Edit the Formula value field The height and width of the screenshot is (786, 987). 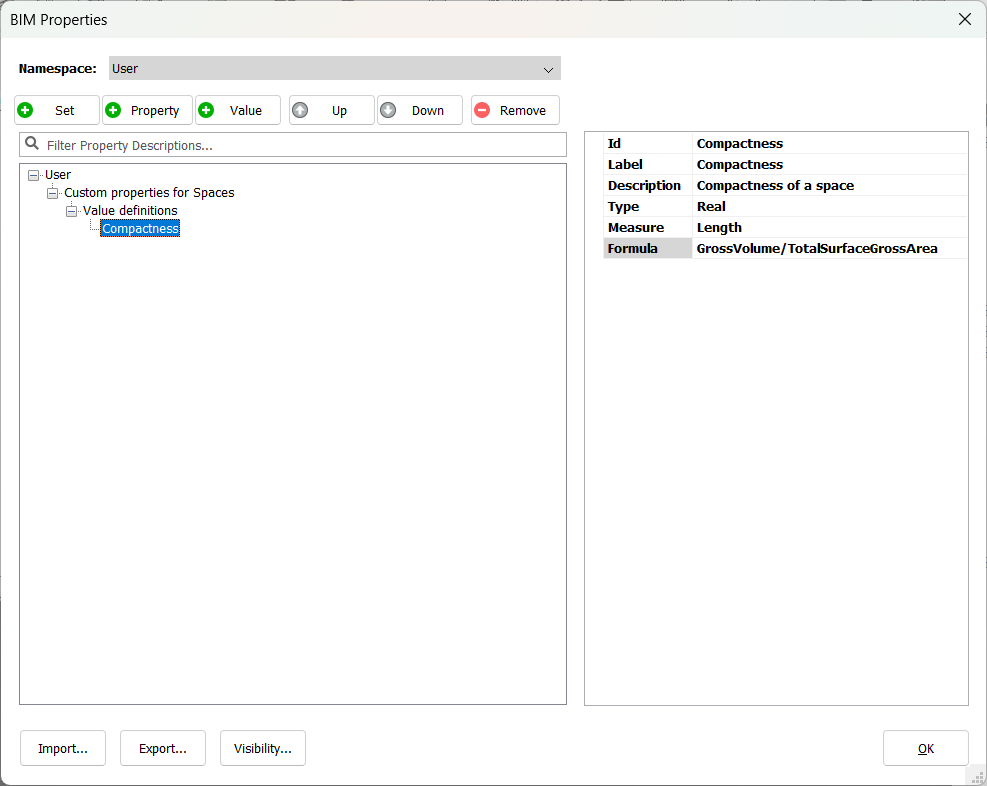[x=828, y=248]
